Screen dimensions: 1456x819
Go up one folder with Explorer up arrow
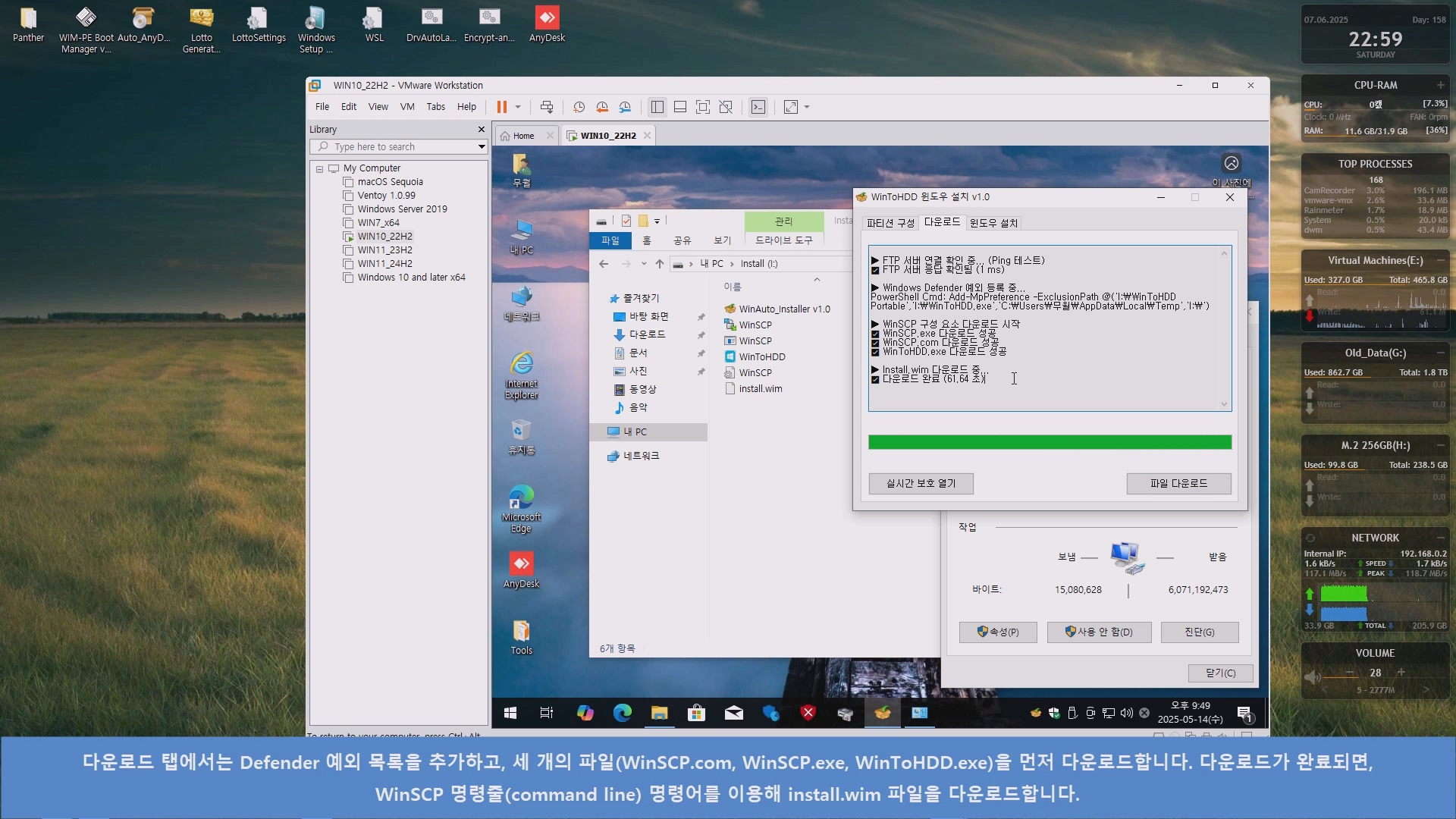click(660, 264)
